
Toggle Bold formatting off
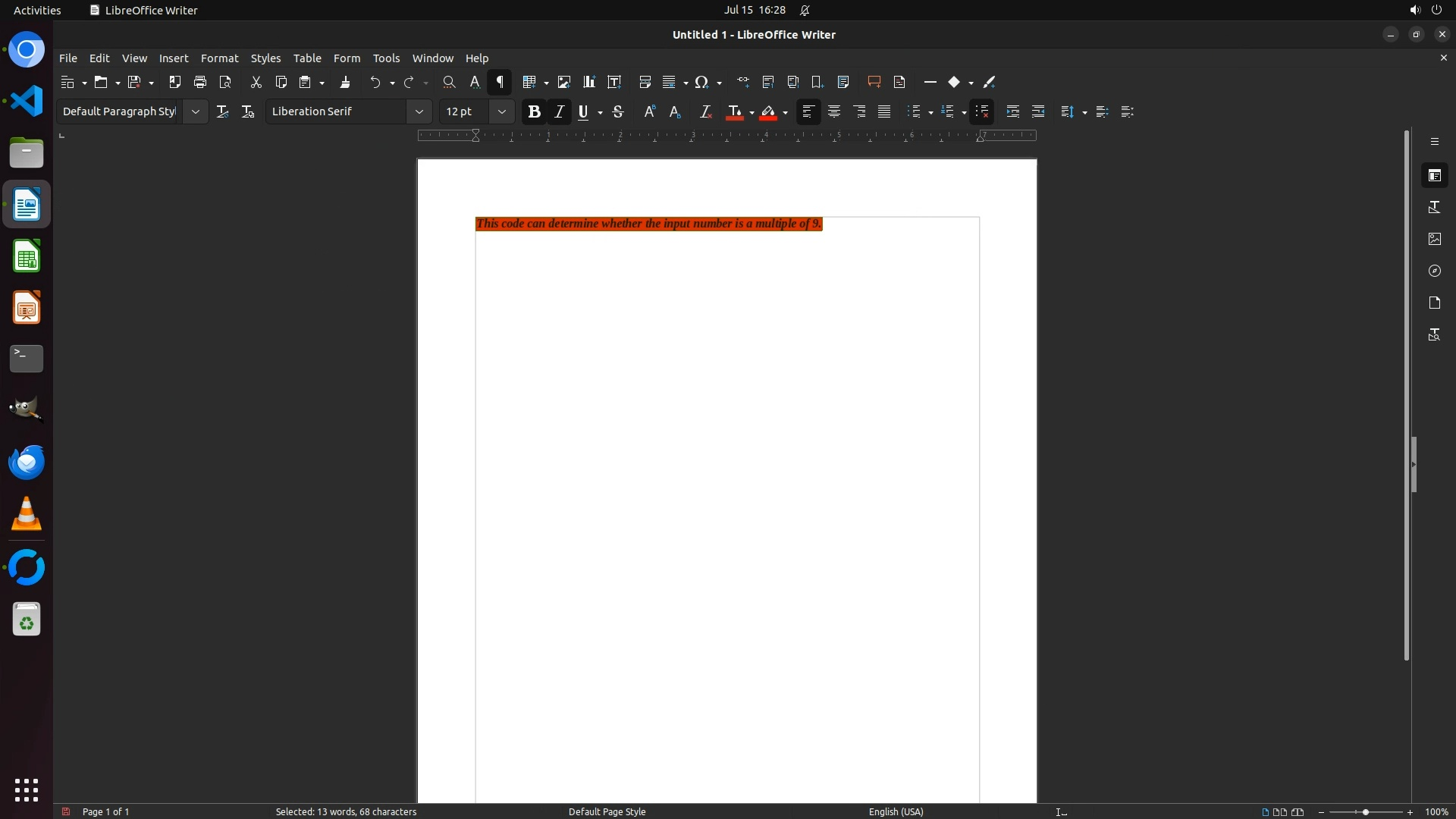(x=534, y=111)
